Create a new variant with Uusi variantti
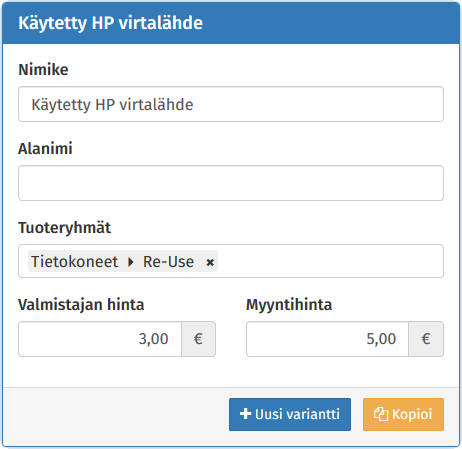Viewport: 462px width, 449px height. (290, 414)
